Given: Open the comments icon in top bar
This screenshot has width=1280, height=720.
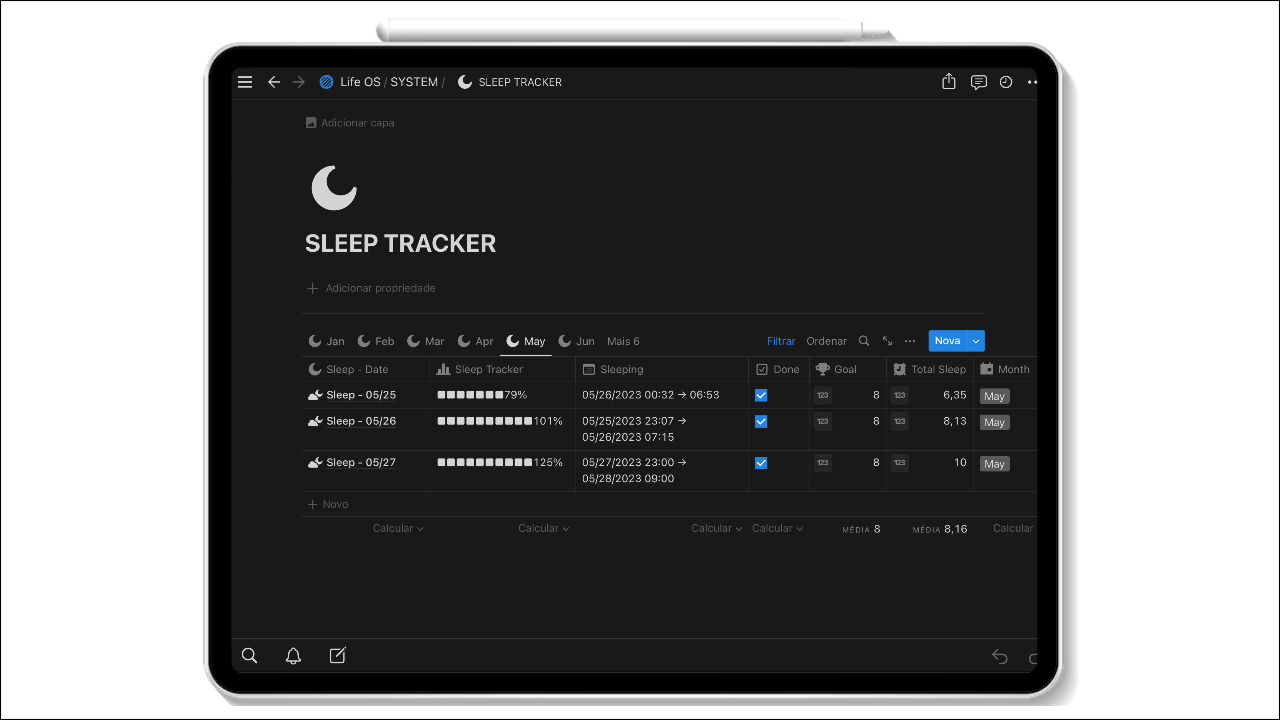Looking at the screenshot, I should pos(979,82).
